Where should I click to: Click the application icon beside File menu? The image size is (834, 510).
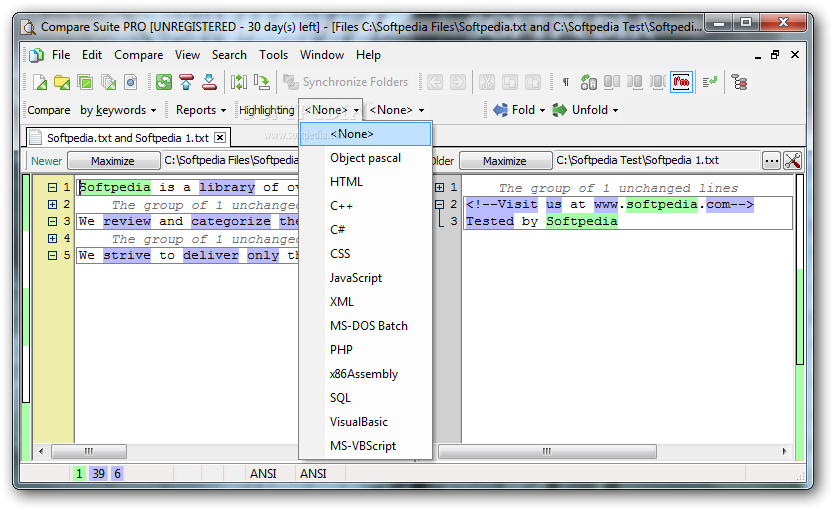coord(36,55)
